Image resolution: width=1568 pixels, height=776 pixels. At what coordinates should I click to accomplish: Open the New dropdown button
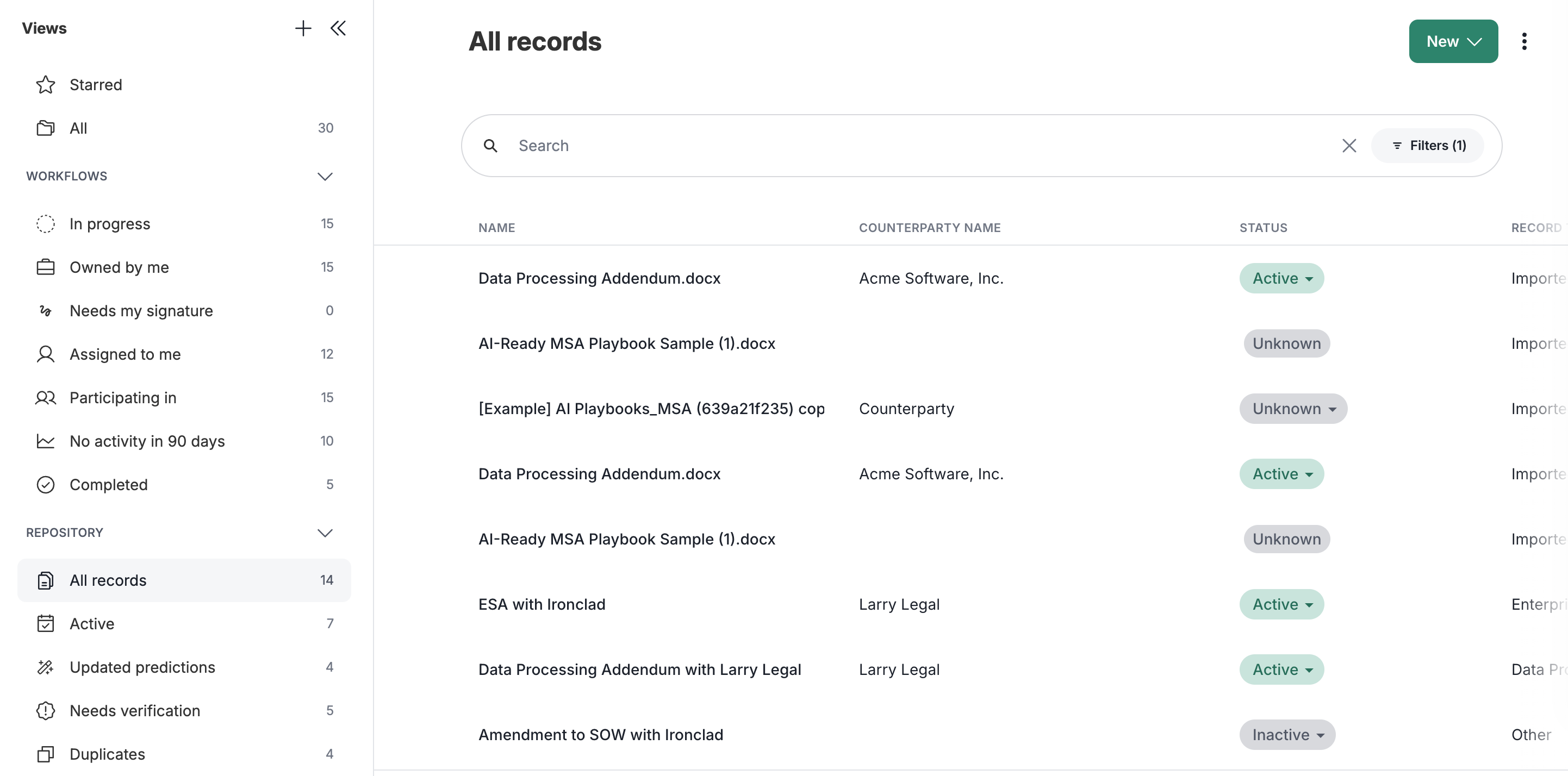click(x=1453, y=41)
